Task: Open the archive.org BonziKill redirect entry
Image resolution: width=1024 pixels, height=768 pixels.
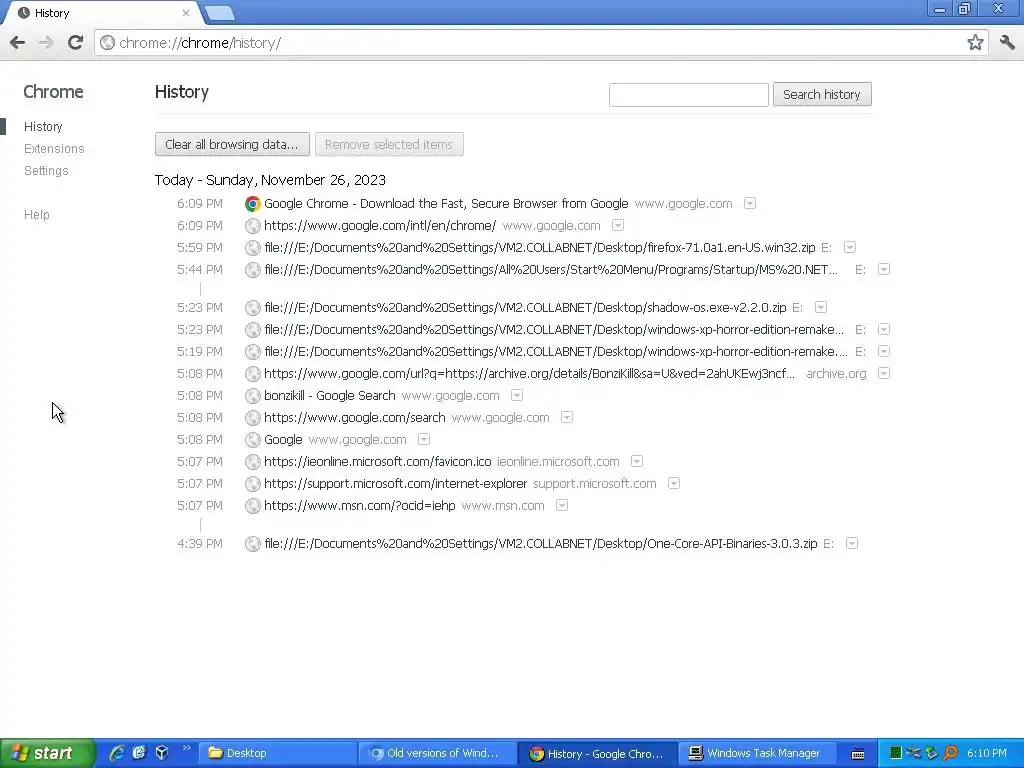Action: (x=530, y=374)
